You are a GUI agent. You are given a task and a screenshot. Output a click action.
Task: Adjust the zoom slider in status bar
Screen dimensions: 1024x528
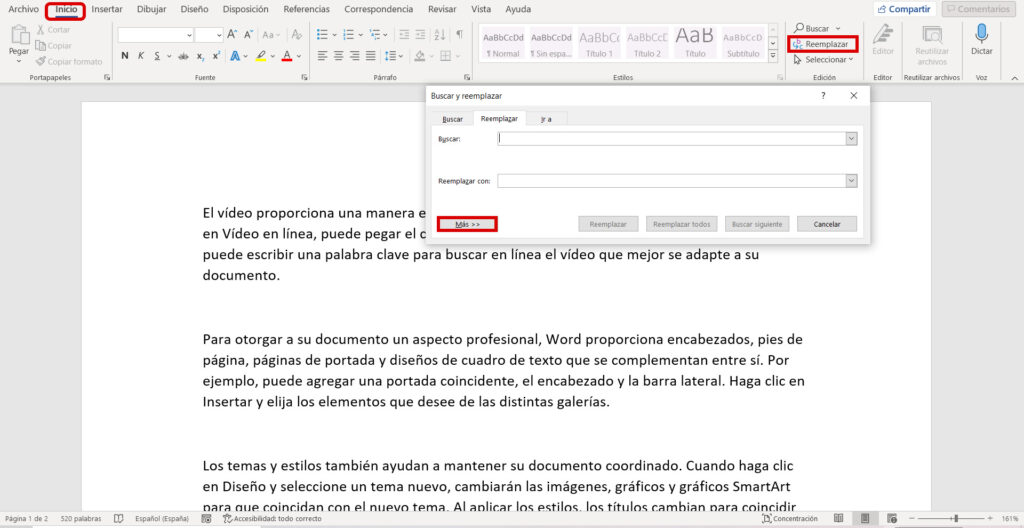[954, 519]
